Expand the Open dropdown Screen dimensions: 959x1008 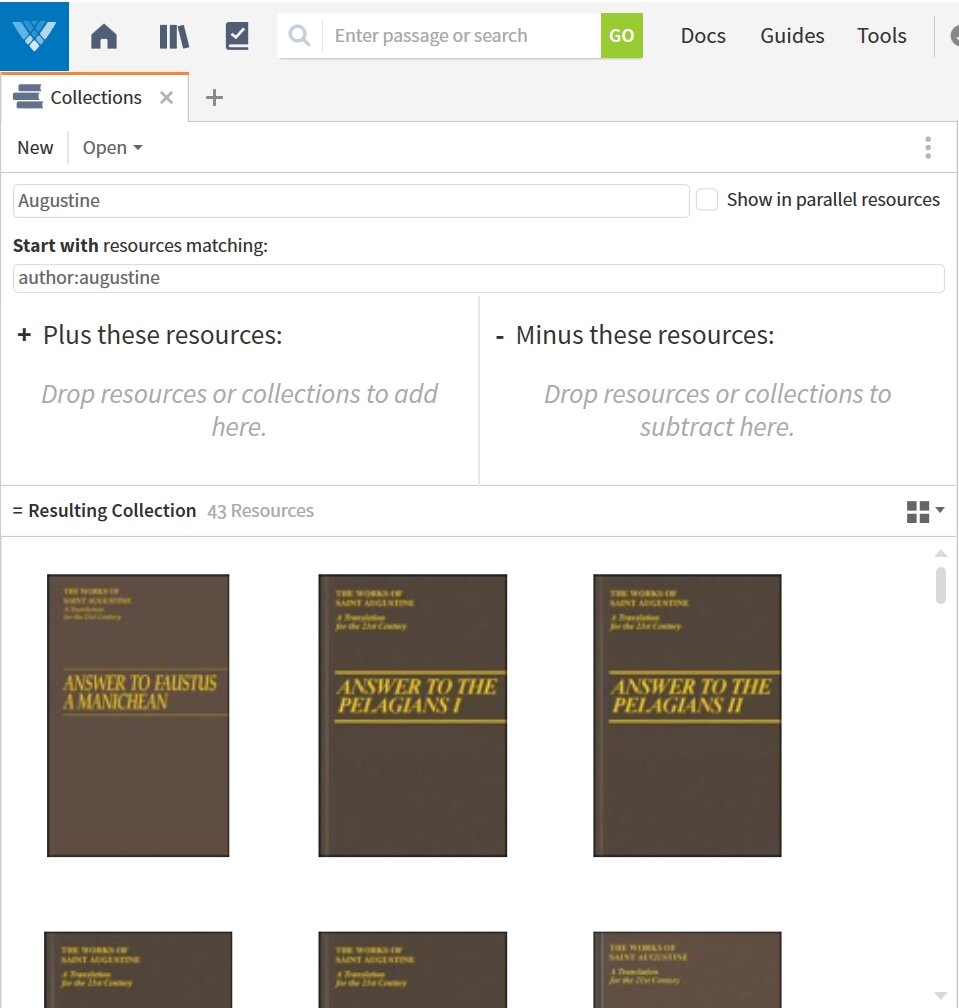pos(112,148)
